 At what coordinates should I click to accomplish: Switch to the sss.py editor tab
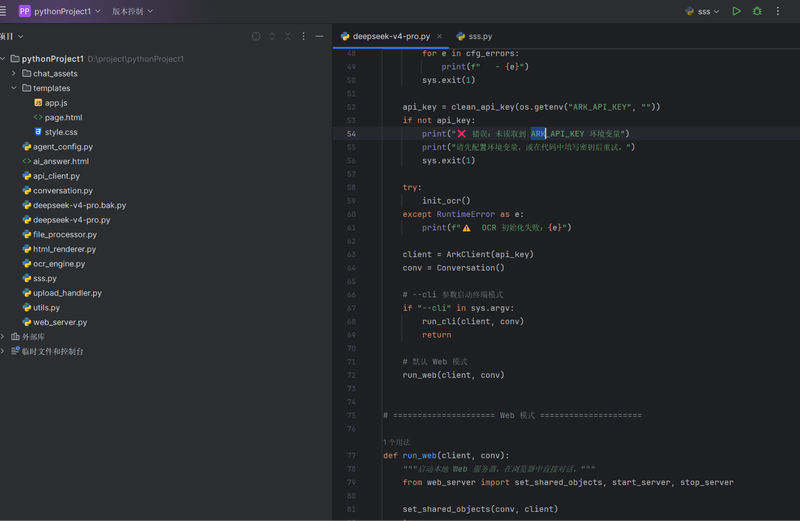point(474,36)
